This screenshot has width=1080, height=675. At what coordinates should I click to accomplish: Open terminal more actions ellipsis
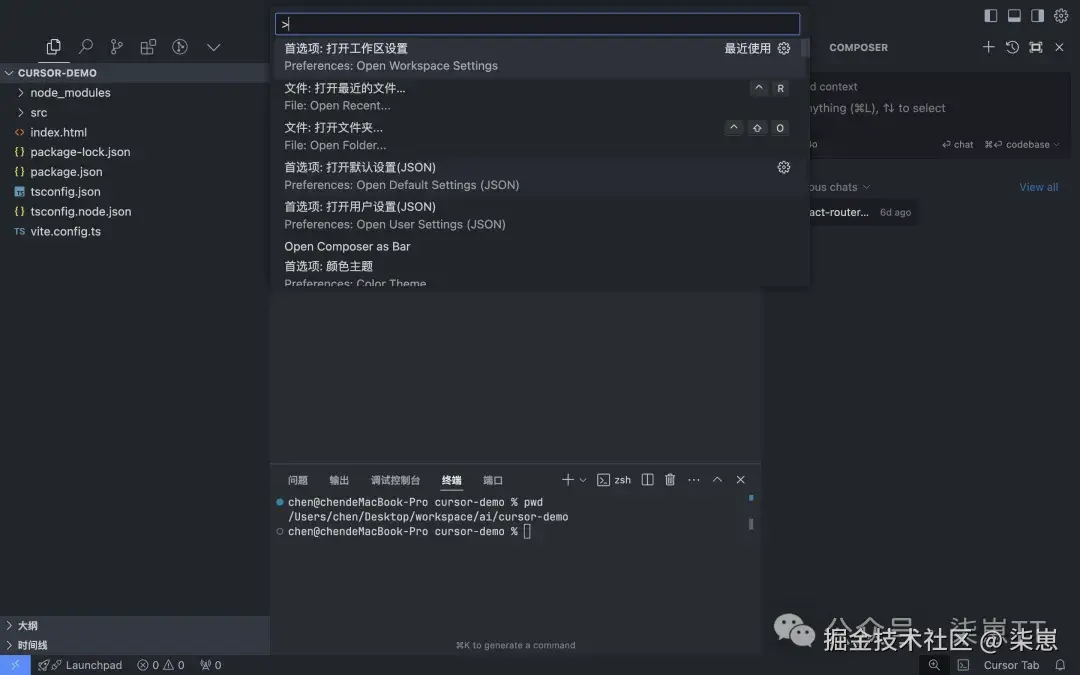[x=694, y=479]
